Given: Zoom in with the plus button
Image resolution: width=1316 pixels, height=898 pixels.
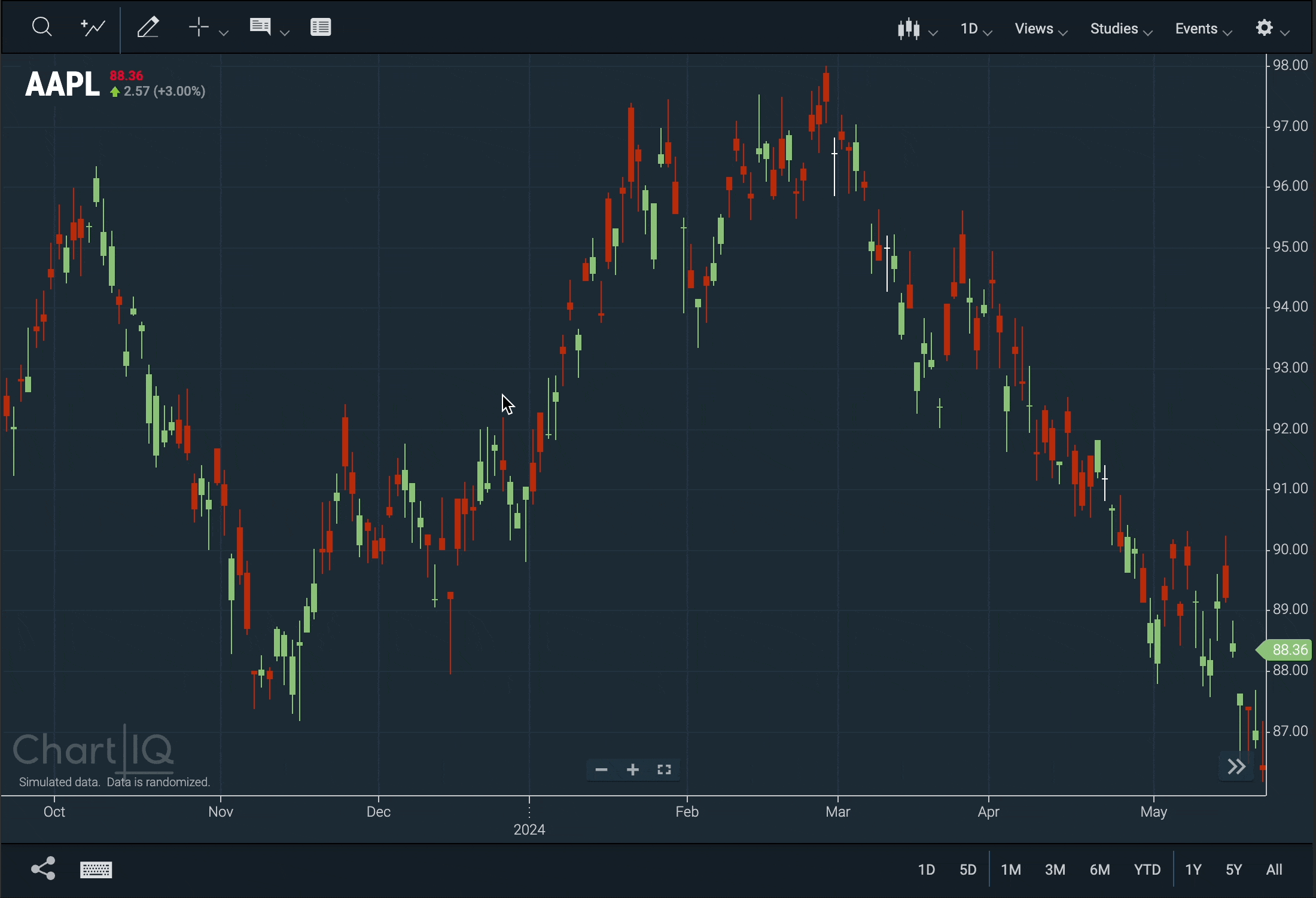Looking at the screenshot, I should click(x=633, y=770).
